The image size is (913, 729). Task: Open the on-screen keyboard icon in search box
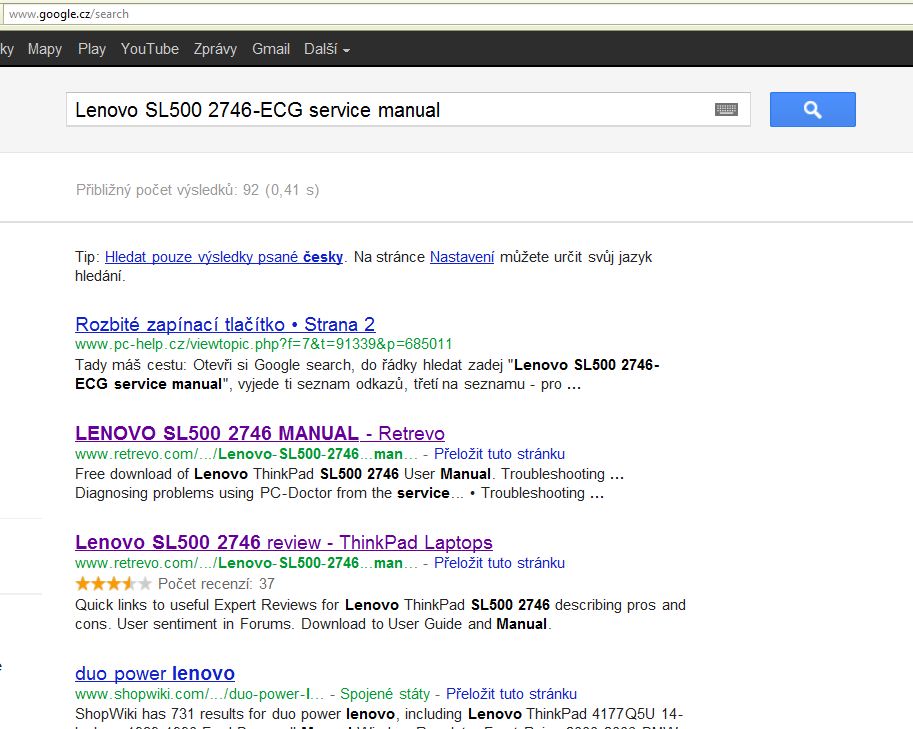tap(726, 109)
